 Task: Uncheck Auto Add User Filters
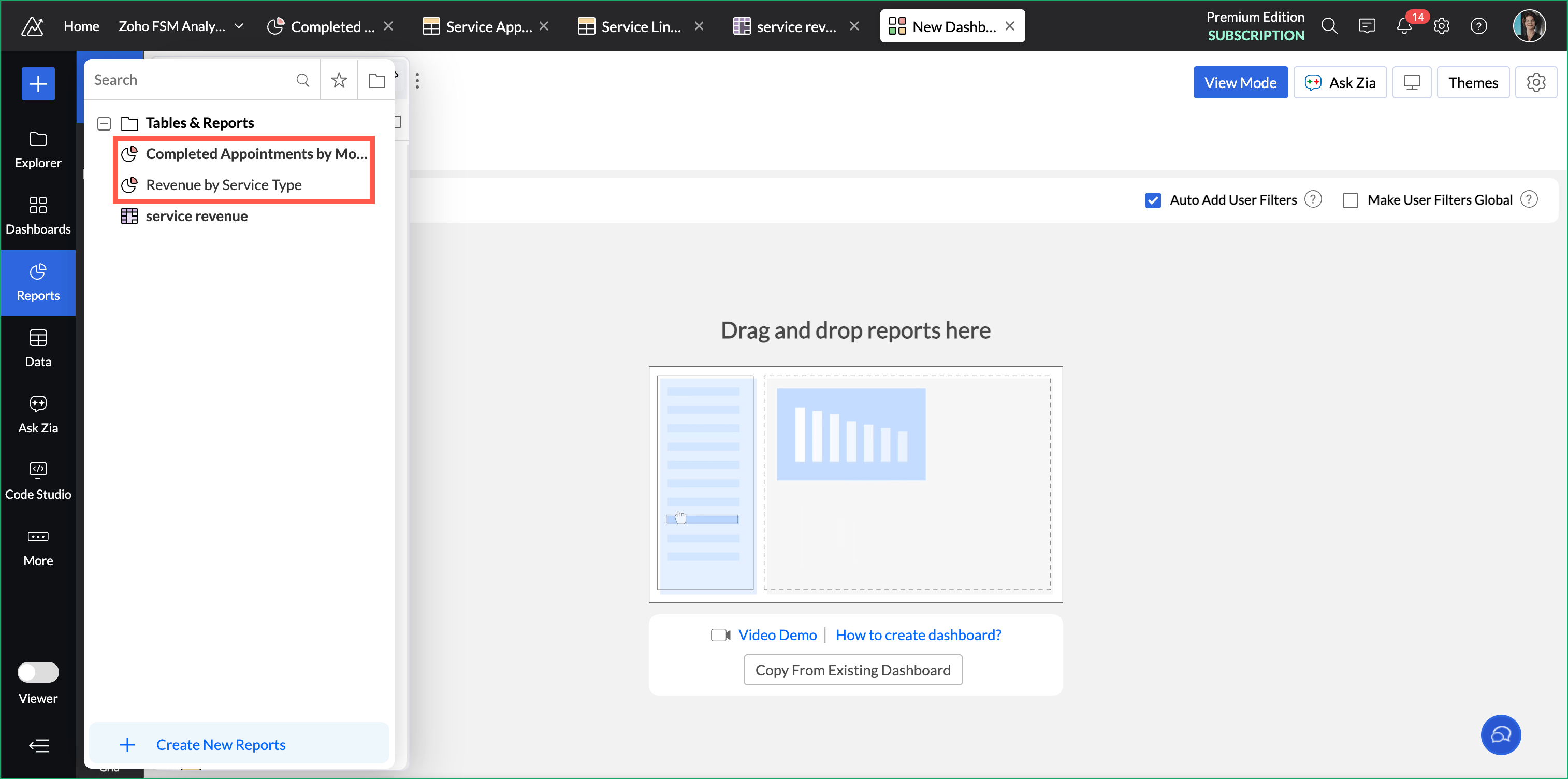pyautogui.click(x=1153, y=200)
